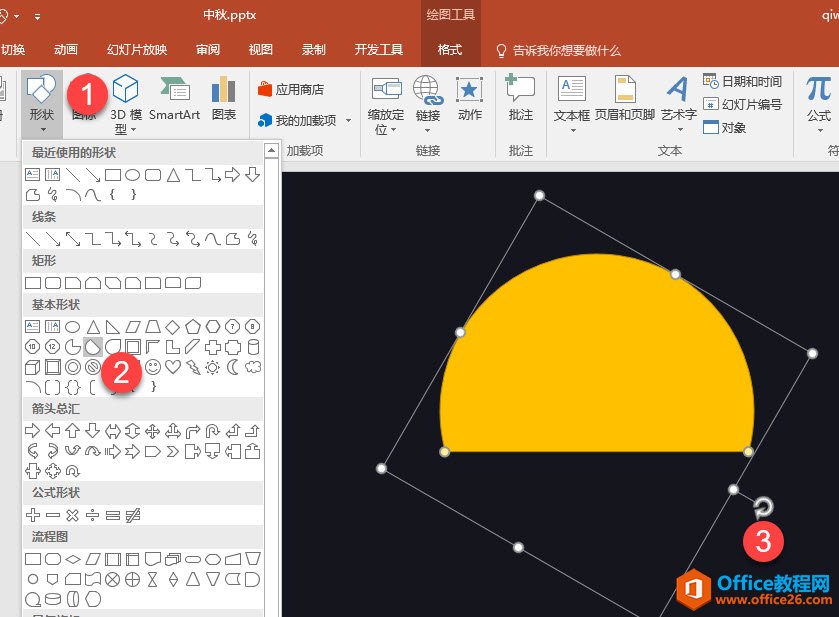The width and height of the screenshot is (839, 617).
Task: Open the 动画 animations tab
Action: (x=66, y=50)
